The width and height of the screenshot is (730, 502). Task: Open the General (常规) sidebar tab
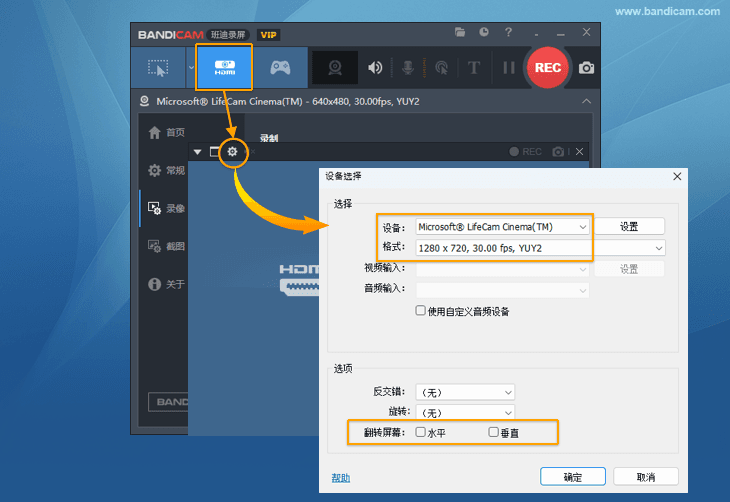pos(167,170)
